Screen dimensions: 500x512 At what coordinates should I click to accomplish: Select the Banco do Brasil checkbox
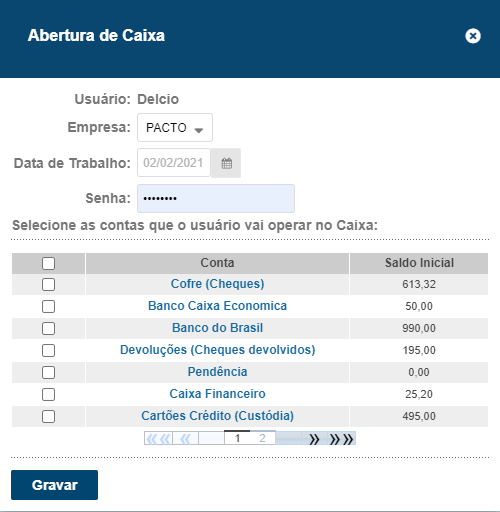pos(48,329)
